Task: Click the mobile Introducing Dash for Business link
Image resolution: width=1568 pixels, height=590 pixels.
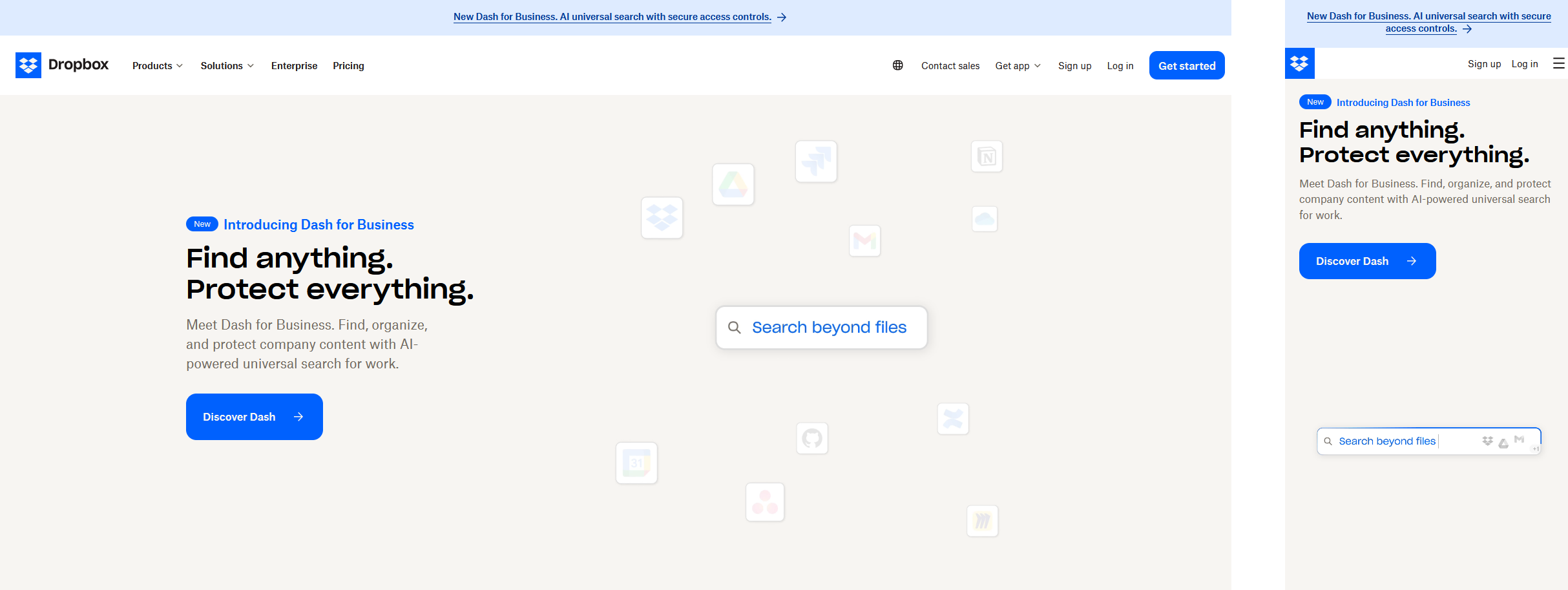Action: 1403,103
